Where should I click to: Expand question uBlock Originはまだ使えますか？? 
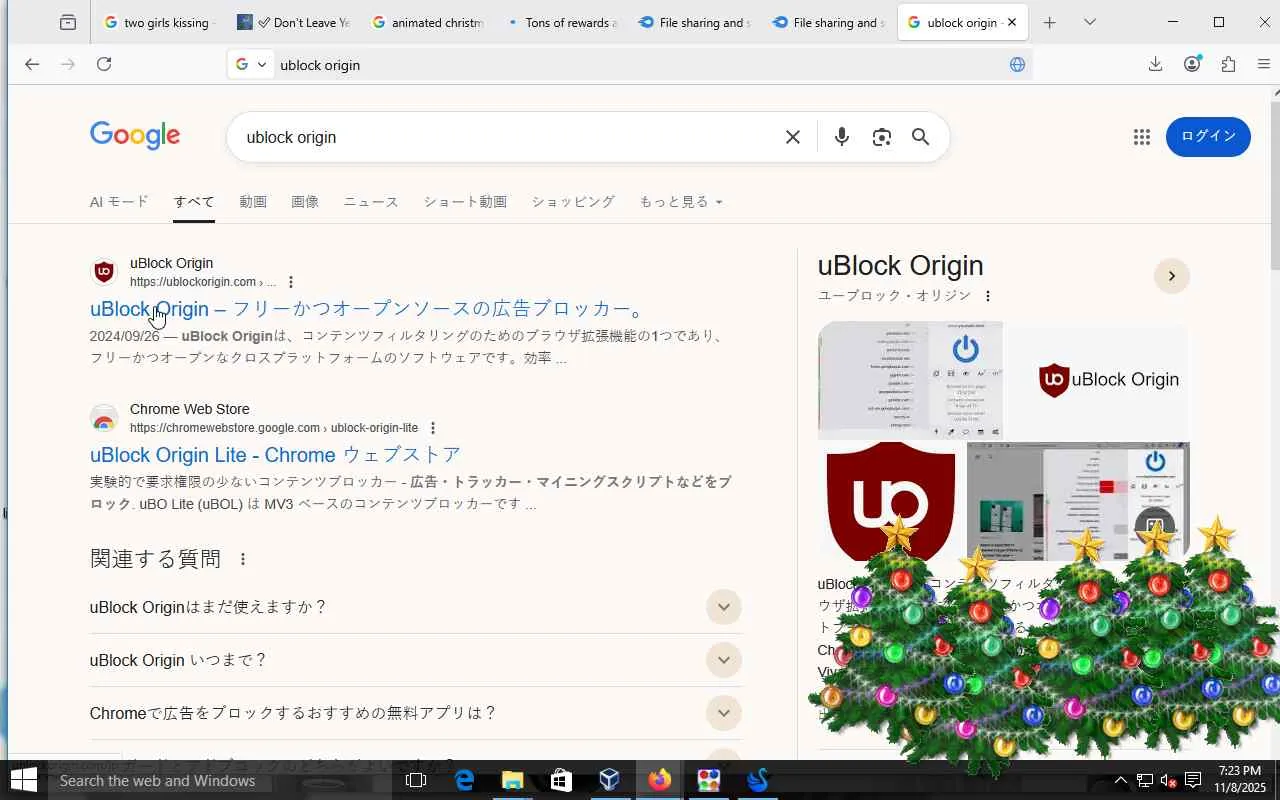pos(723,607)
